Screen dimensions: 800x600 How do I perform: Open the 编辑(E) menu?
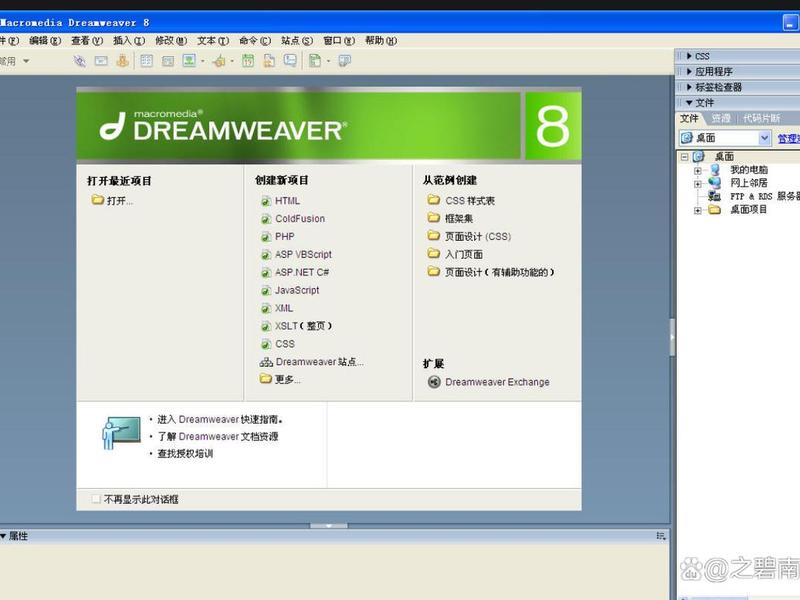(45, 40)
